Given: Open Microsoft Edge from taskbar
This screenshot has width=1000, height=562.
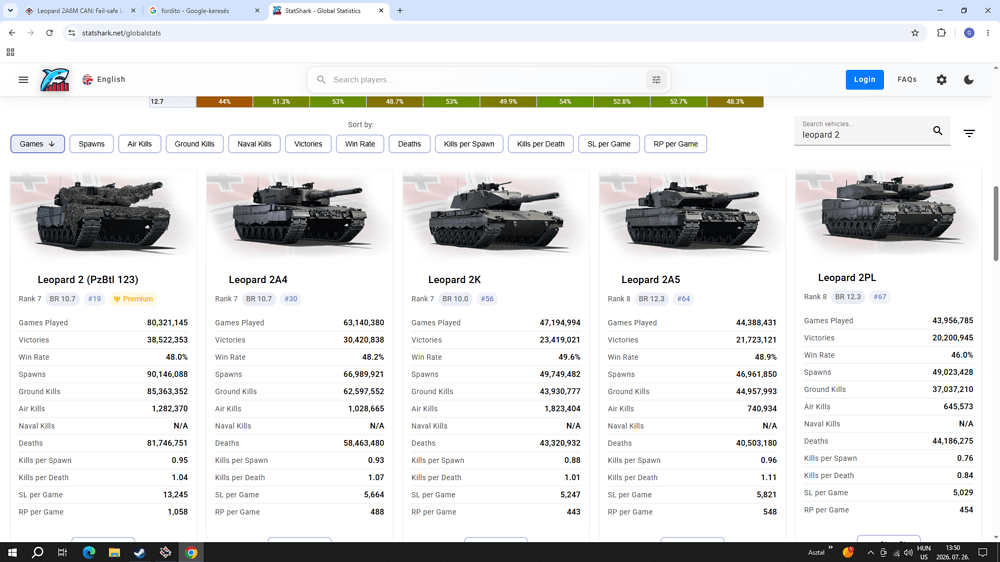Looking at the screenshot, I should pos(89,552).
